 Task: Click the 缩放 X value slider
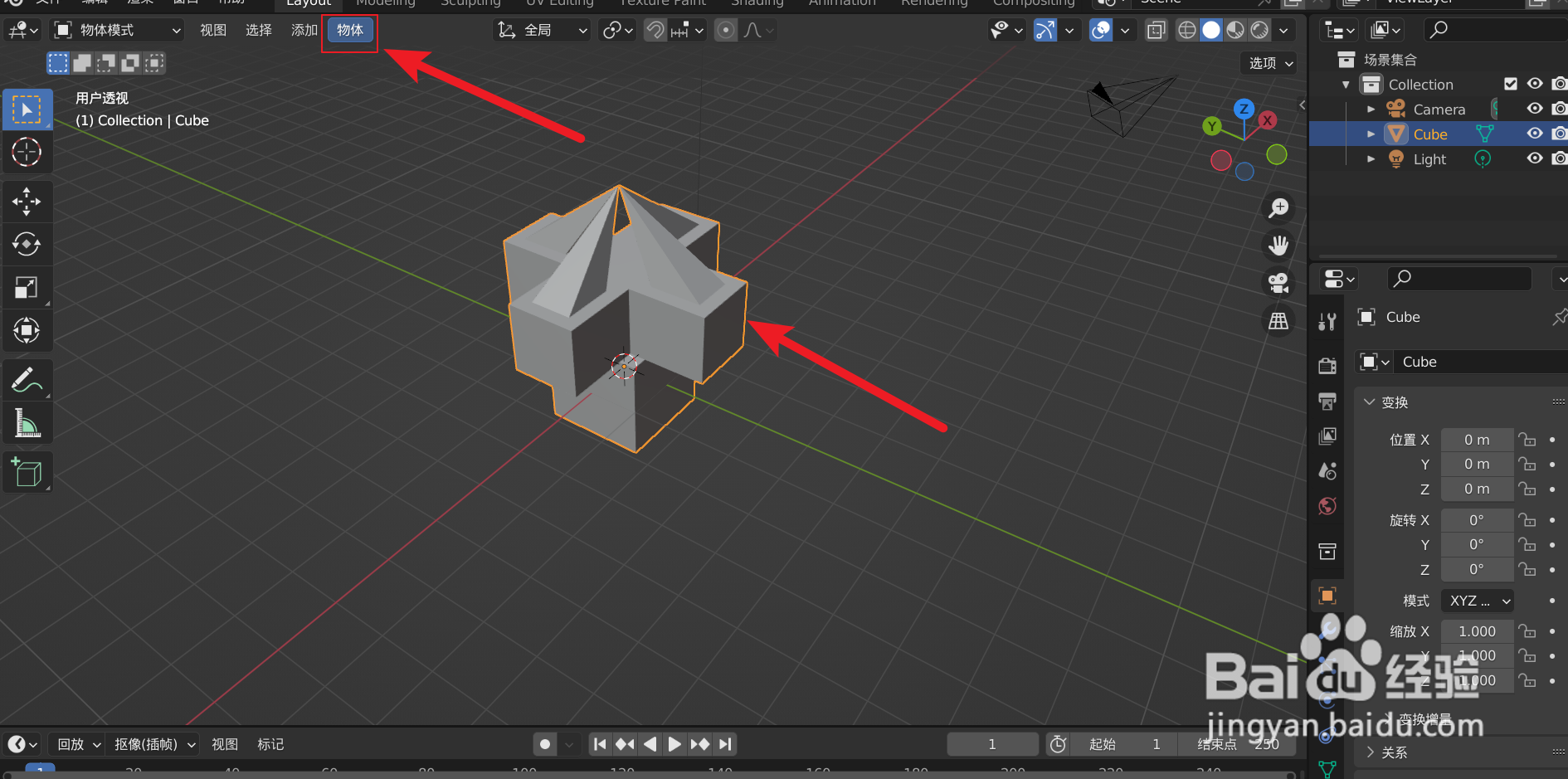1477,631
